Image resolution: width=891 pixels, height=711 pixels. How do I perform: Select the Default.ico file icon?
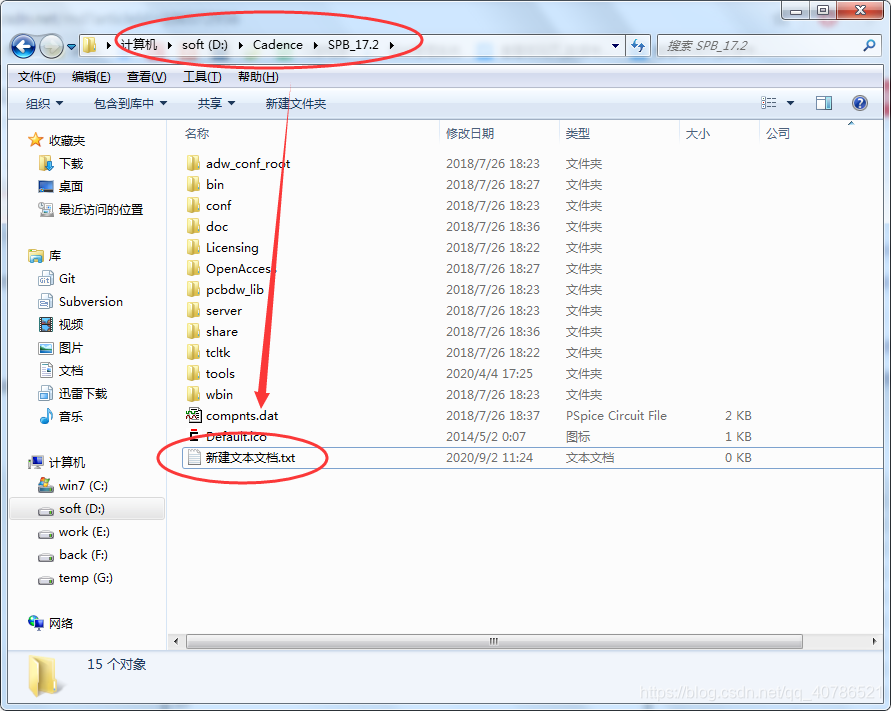pos(194,436)
